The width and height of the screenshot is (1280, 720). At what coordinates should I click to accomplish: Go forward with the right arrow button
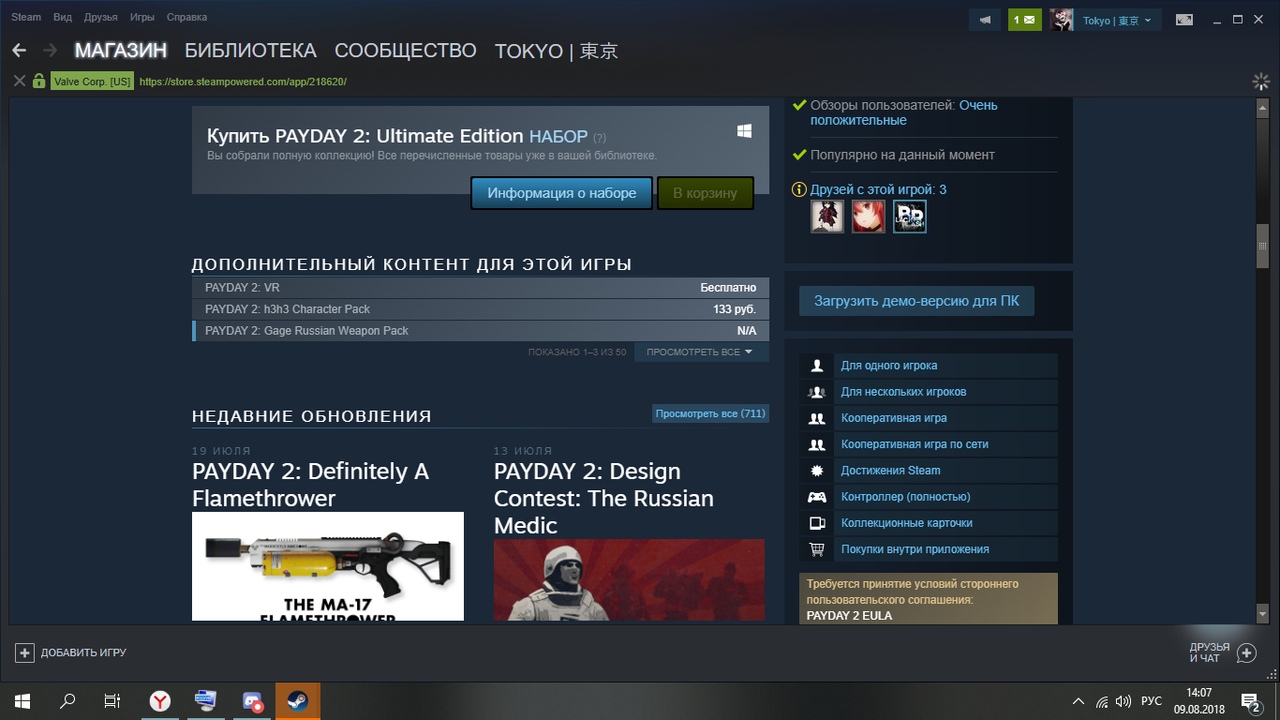(x=49, y=50)
